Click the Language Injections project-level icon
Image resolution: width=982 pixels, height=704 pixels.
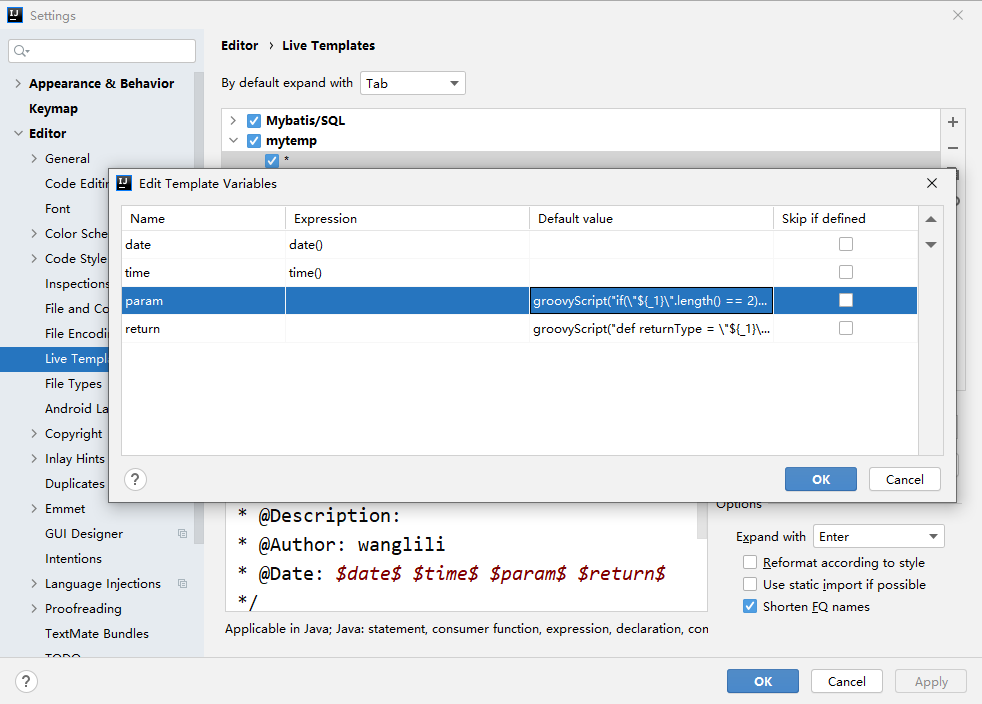[x=182, y=584]
